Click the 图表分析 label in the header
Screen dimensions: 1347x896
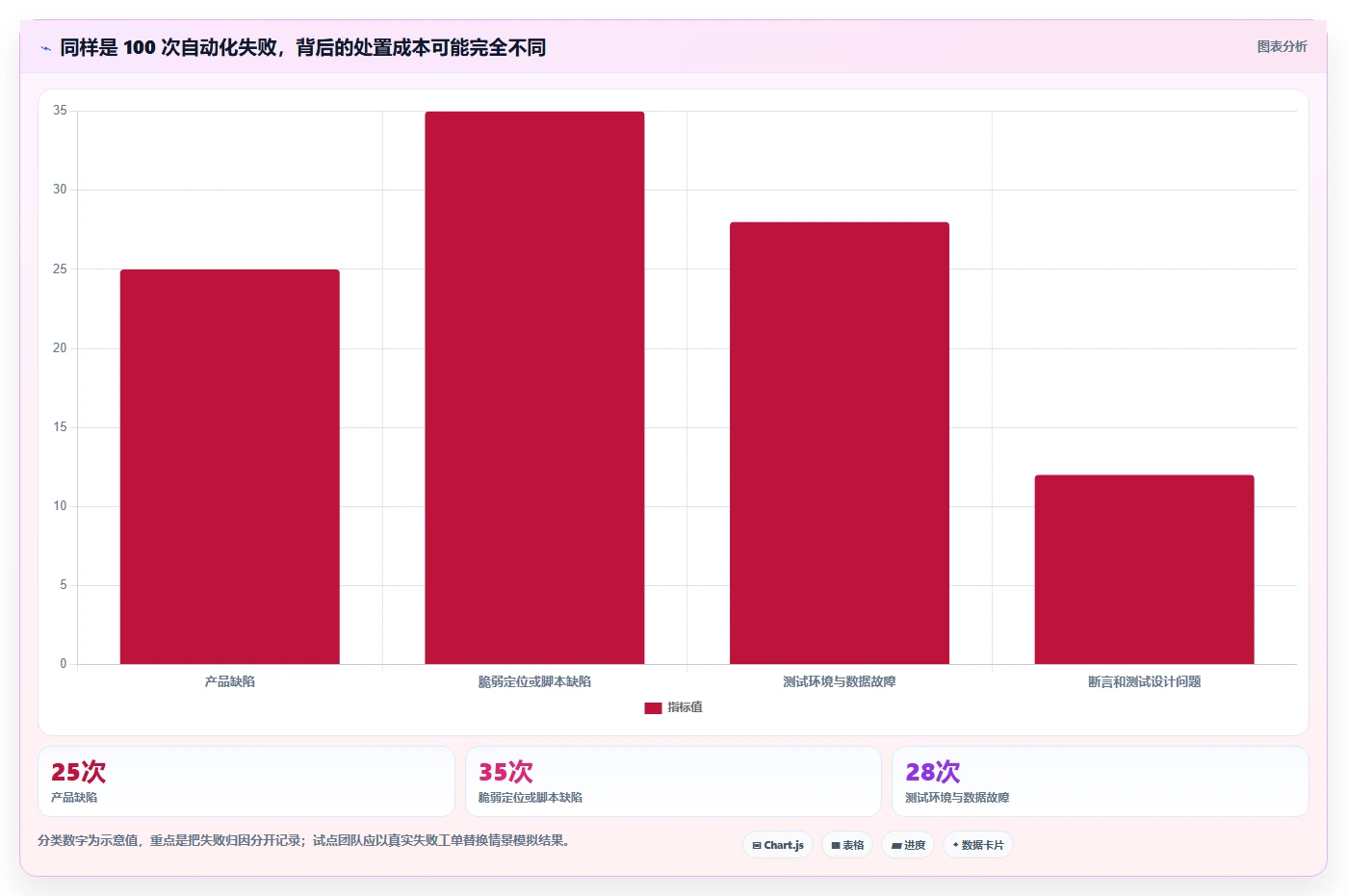tap(1282, 46)
